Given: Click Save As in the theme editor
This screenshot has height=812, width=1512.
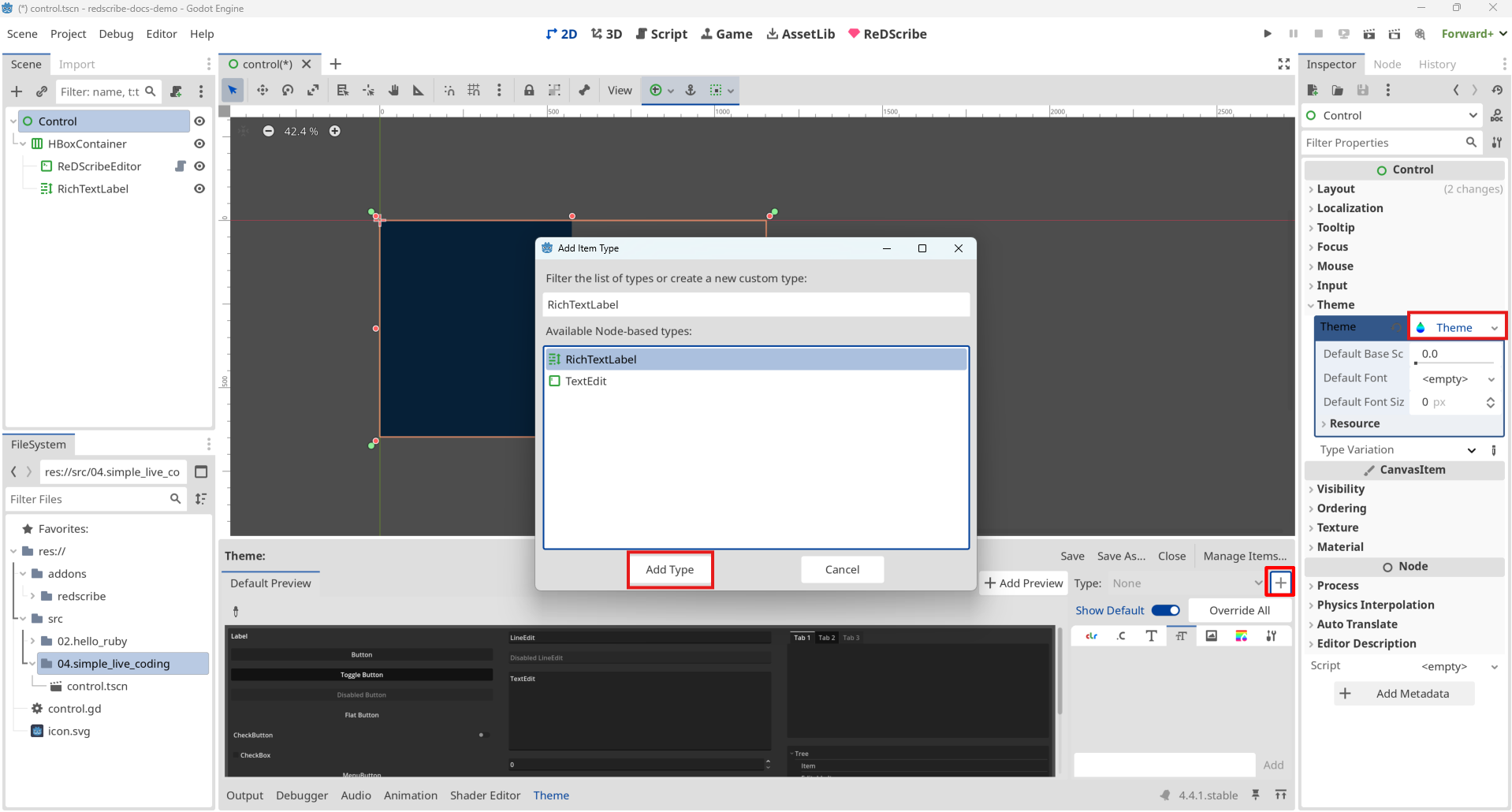Looking at the screenshot, I should 1121,556.
